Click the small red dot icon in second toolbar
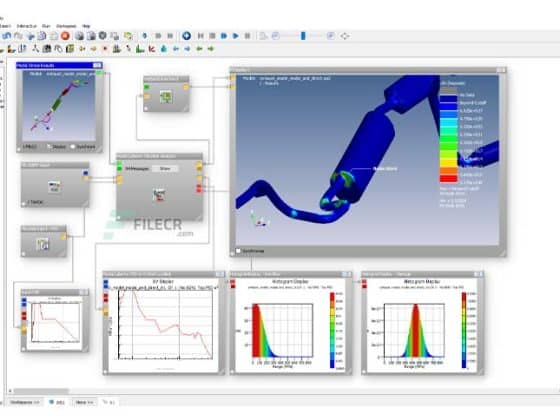 click(105, 49)
